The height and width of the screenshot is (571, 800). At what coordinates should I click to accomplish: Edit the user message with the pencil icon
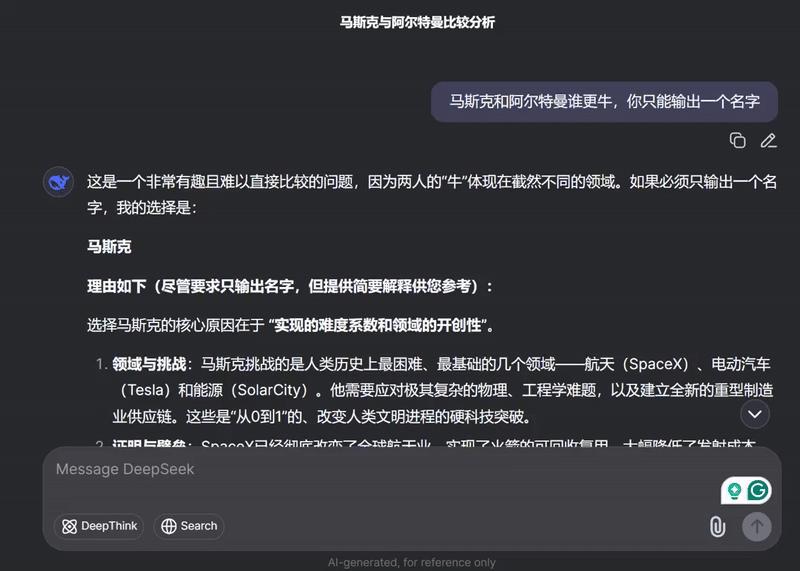point(768,140)
